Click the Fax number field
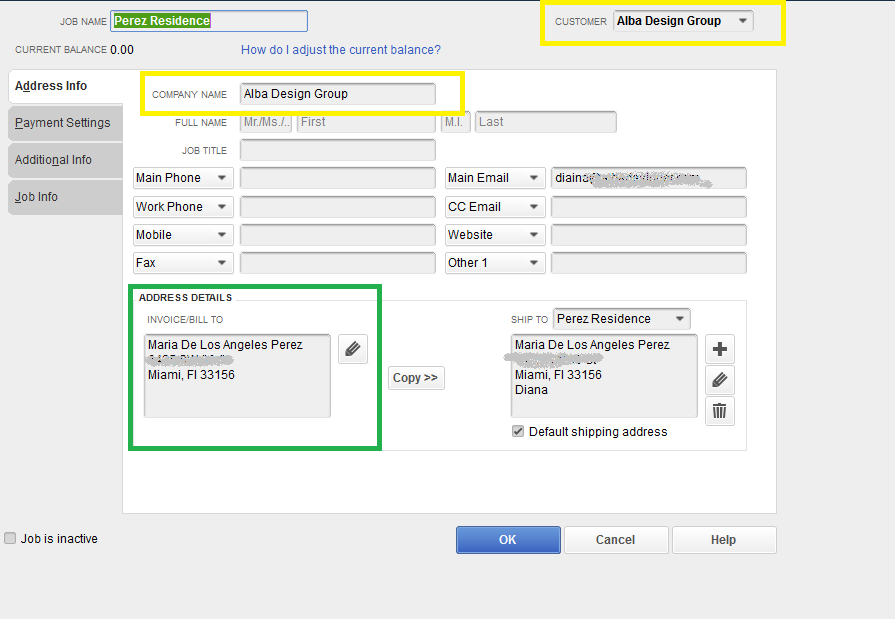The height and width of the screenshot is (619, 895). pos(337,263)
